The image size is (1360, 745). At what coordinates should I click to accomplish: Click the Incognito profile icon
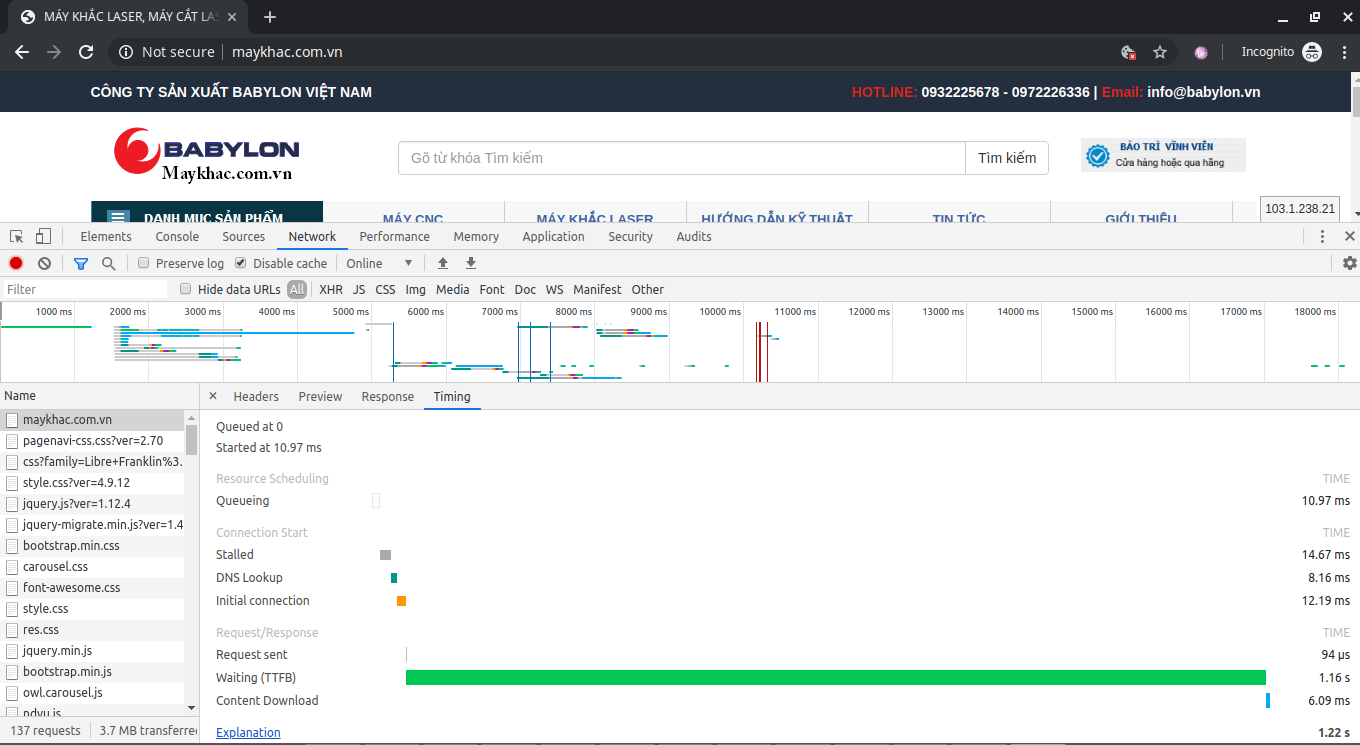[1312, 52]
